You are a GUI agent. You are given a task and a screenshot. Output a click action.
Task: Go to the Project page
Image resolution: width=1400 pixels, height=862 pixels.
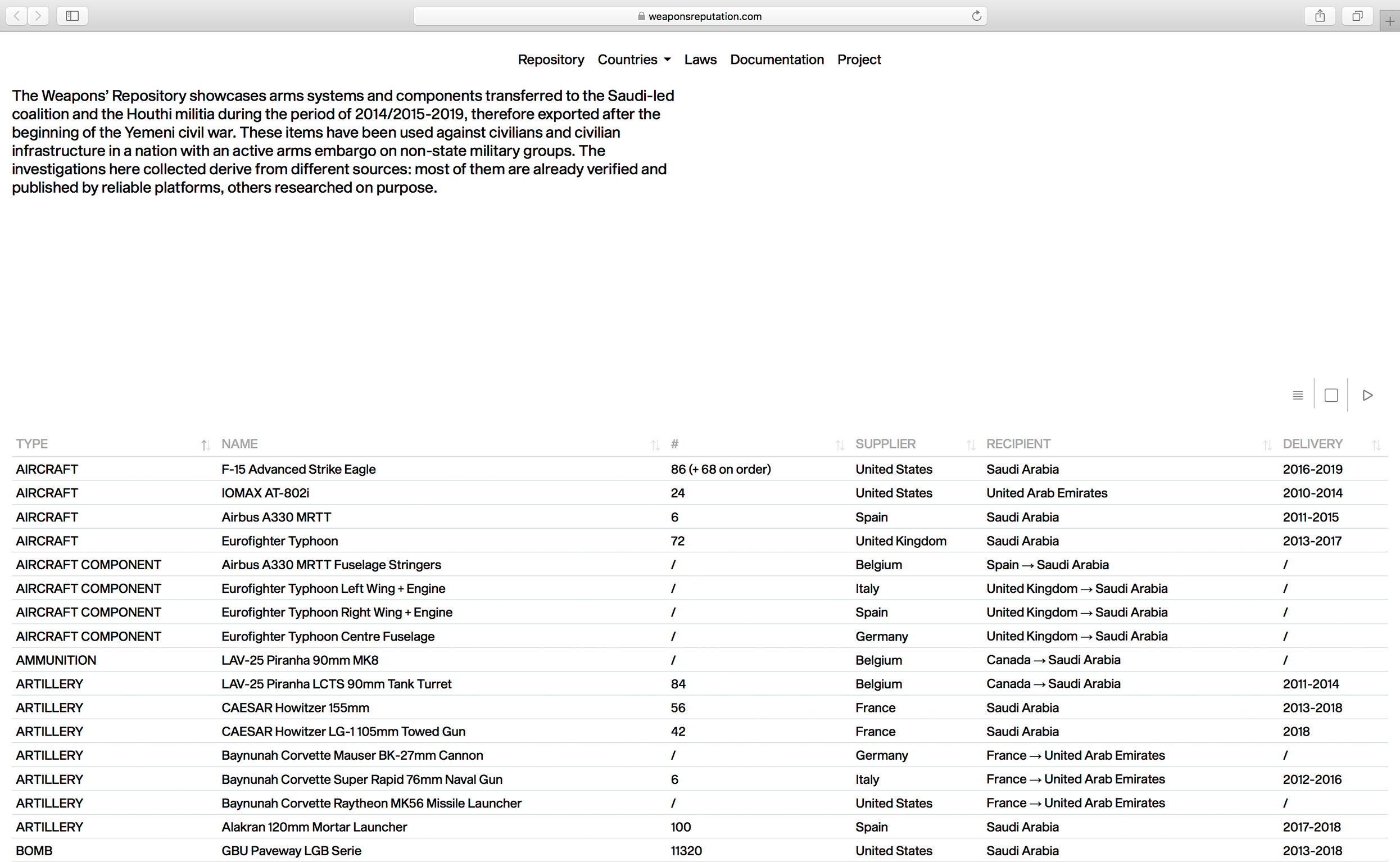pyautogui.click(x=859, y=60)
